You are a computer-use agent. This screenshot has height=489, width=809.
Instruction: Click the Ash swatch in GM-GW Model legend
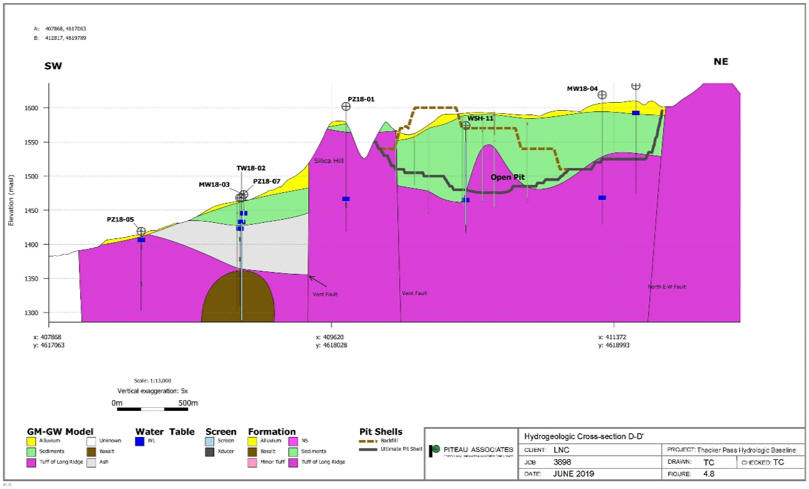91,463
